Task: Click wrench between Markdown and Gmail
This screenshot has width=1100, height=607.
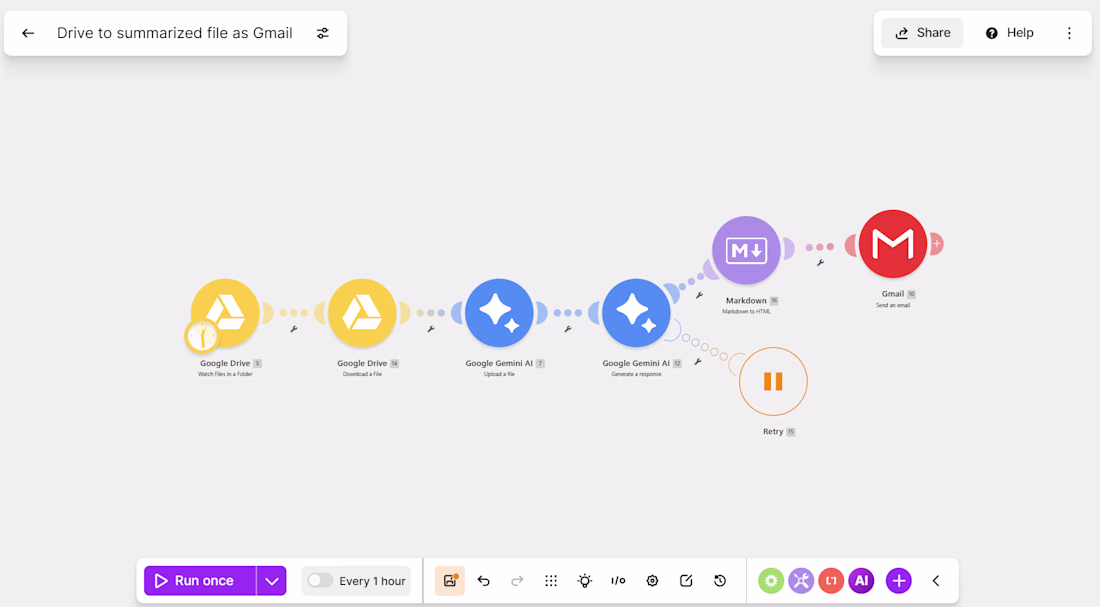Action: point(820,263)
